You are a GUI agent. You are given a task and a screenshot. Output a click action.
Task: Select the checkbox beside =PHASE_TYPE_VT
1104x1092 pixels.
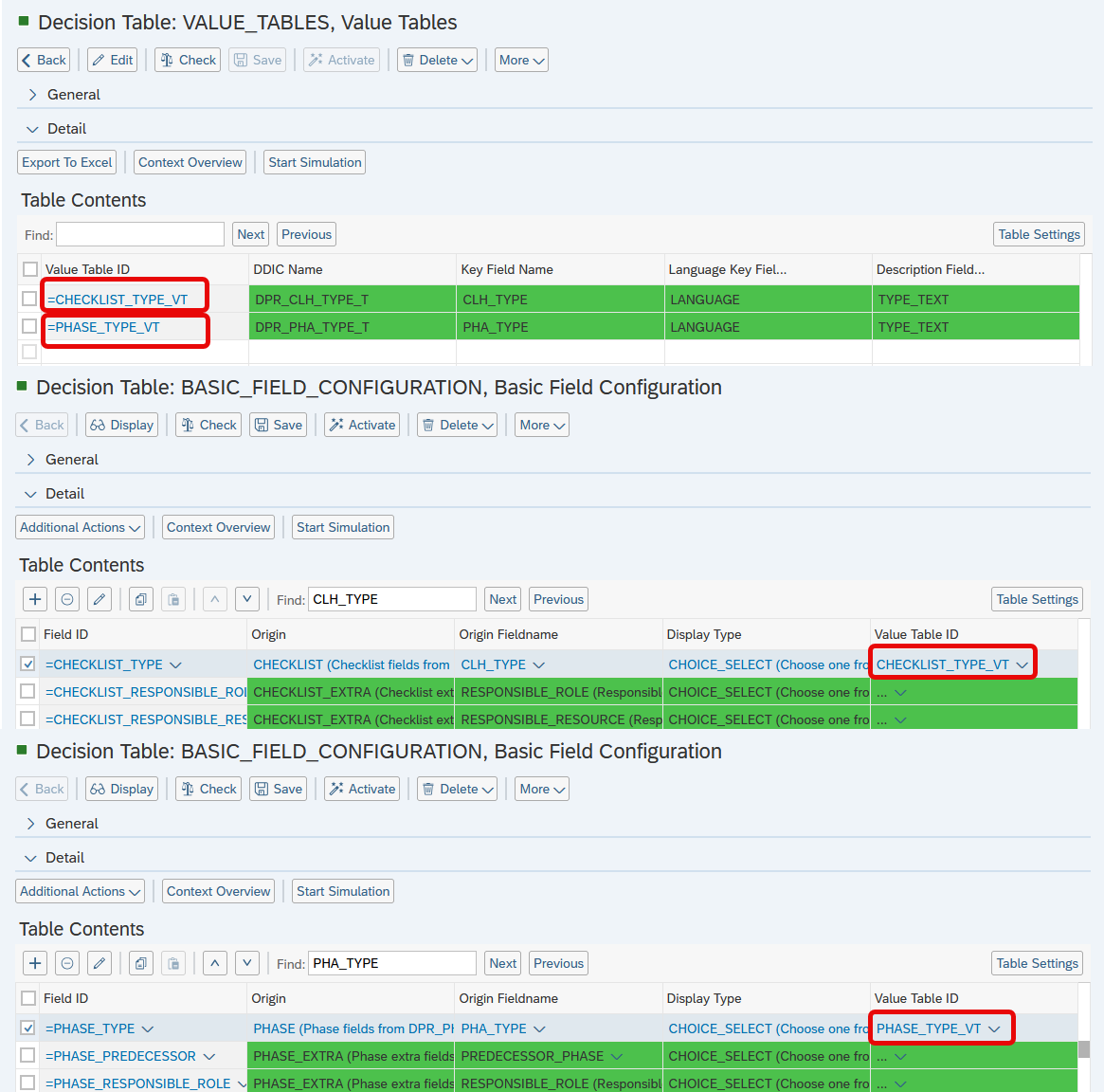point(29,326)
